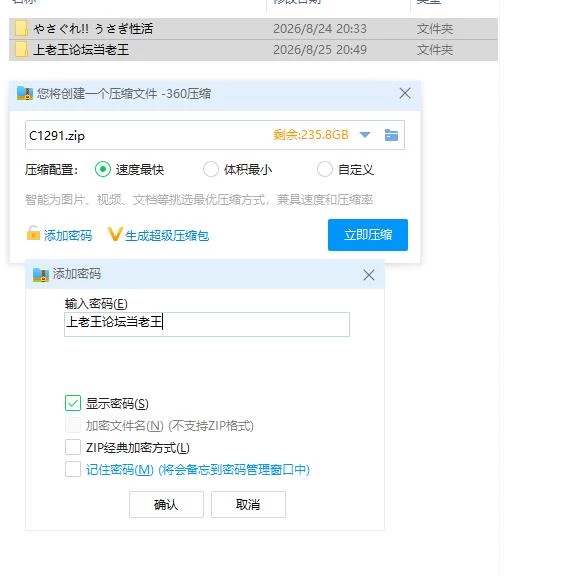561x576 pixels.
Task: Open the 生成超级压缩包 link
Action: 167,235
